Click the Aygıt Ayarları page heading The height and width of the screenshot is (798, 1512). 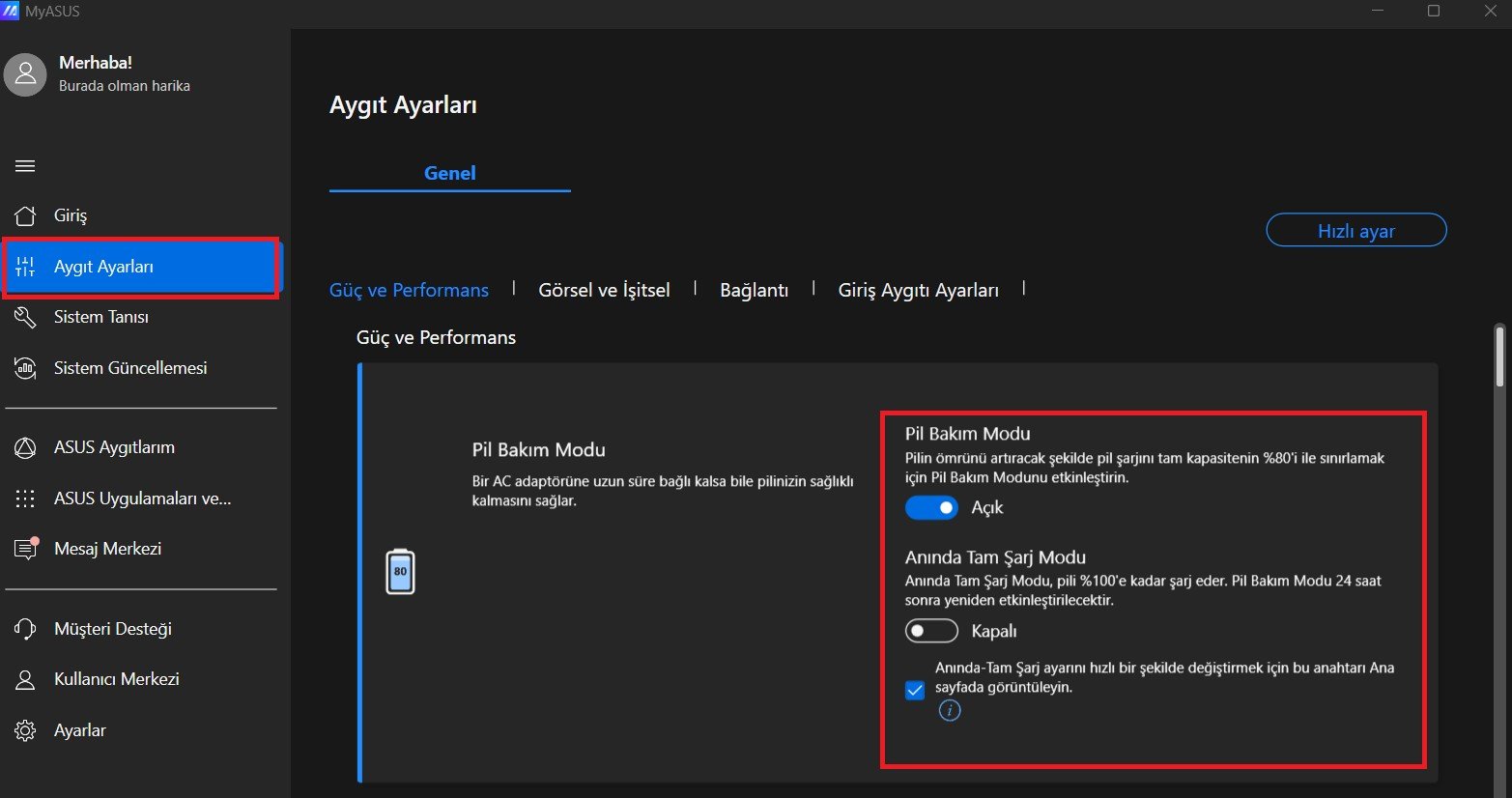[404, 105]
